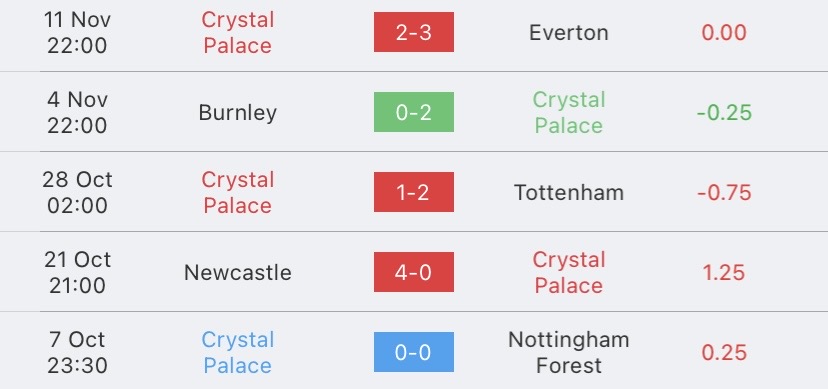
Task: Select the 1.25 handicap value
Action: coord(724,272)
